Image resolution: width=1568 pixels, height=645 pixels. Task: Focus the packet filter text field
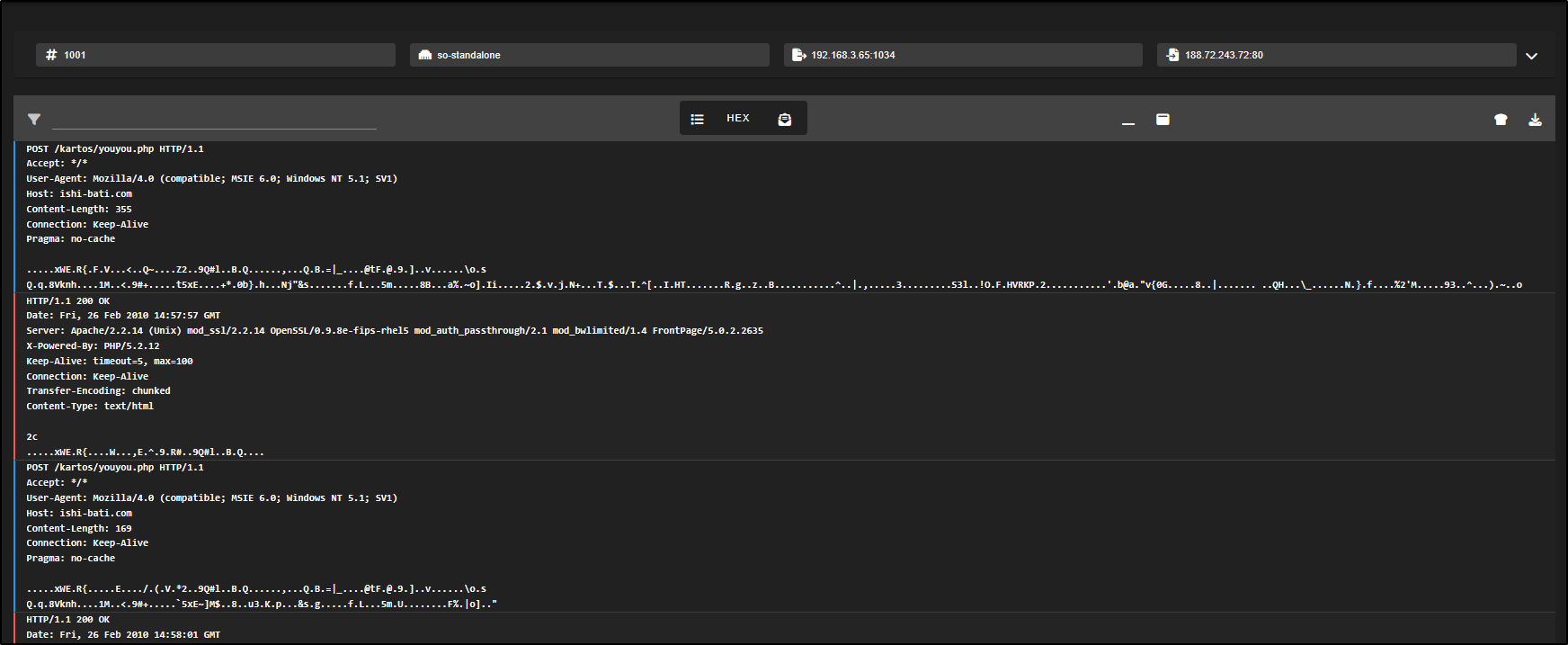tap(214, 119)
